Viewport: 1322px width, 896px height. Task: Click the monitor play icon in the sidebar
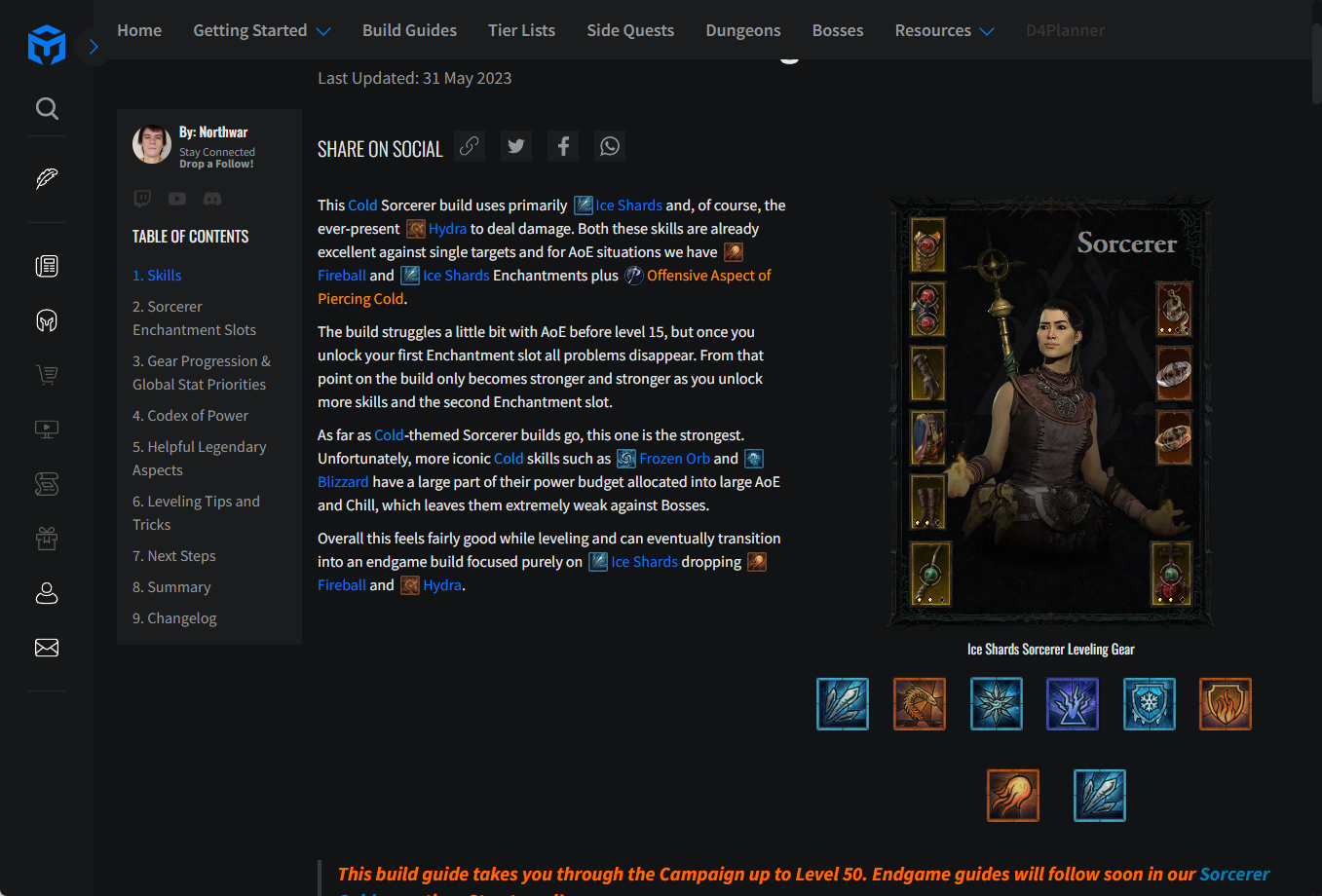click(47, 429)
